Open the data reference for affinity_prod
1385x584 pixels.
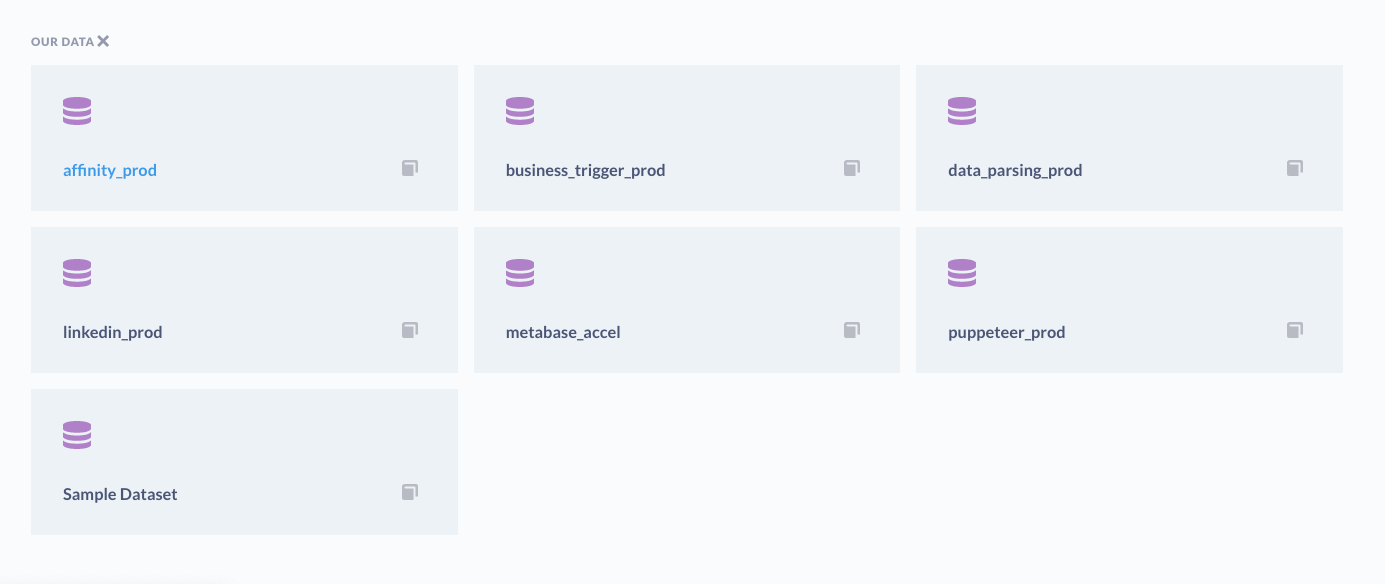click(x=410, y=168)
